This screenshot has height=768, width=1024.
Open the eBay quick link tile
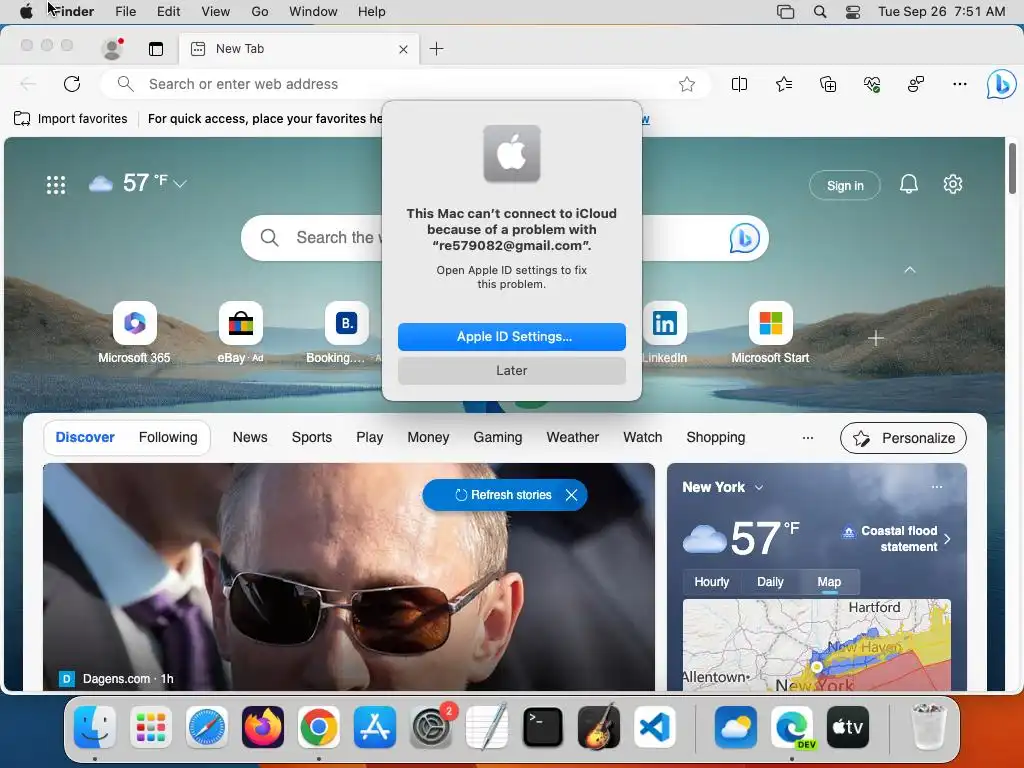point(240,323)
